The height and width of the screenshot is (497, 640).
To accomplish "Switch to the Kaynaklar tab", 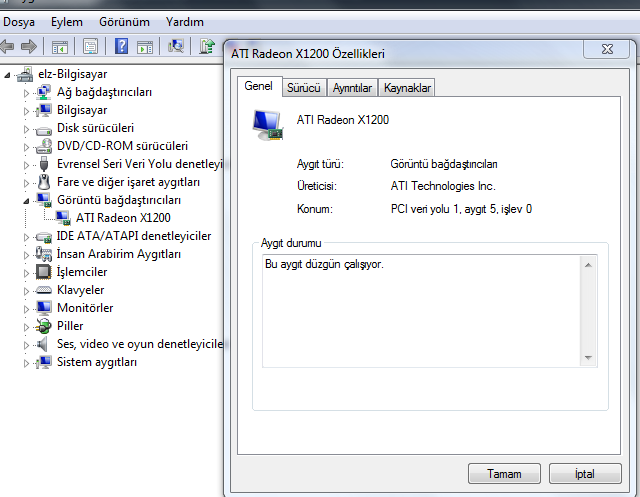I will 407,88.
